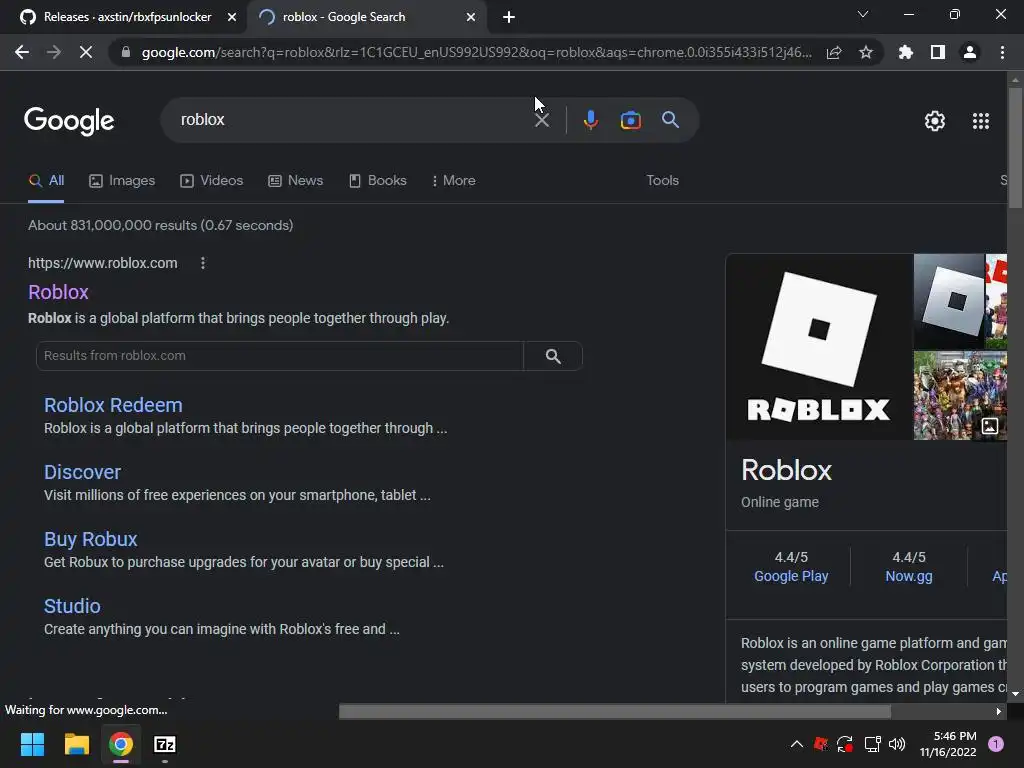1024x768 pixels.
Task: Open the large Roblox logo image
Action: pyautogui.click(x=819, y=346)
